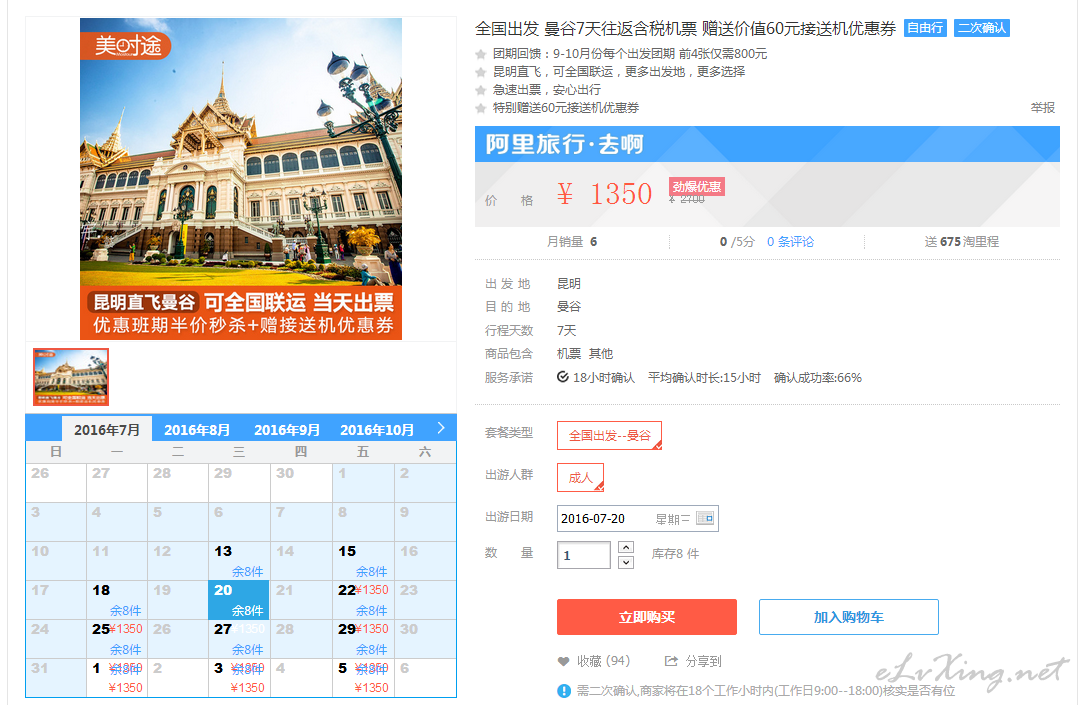Select July 25 priced ¥1350
Screen dimensions: 1080x705
[116, 639]
